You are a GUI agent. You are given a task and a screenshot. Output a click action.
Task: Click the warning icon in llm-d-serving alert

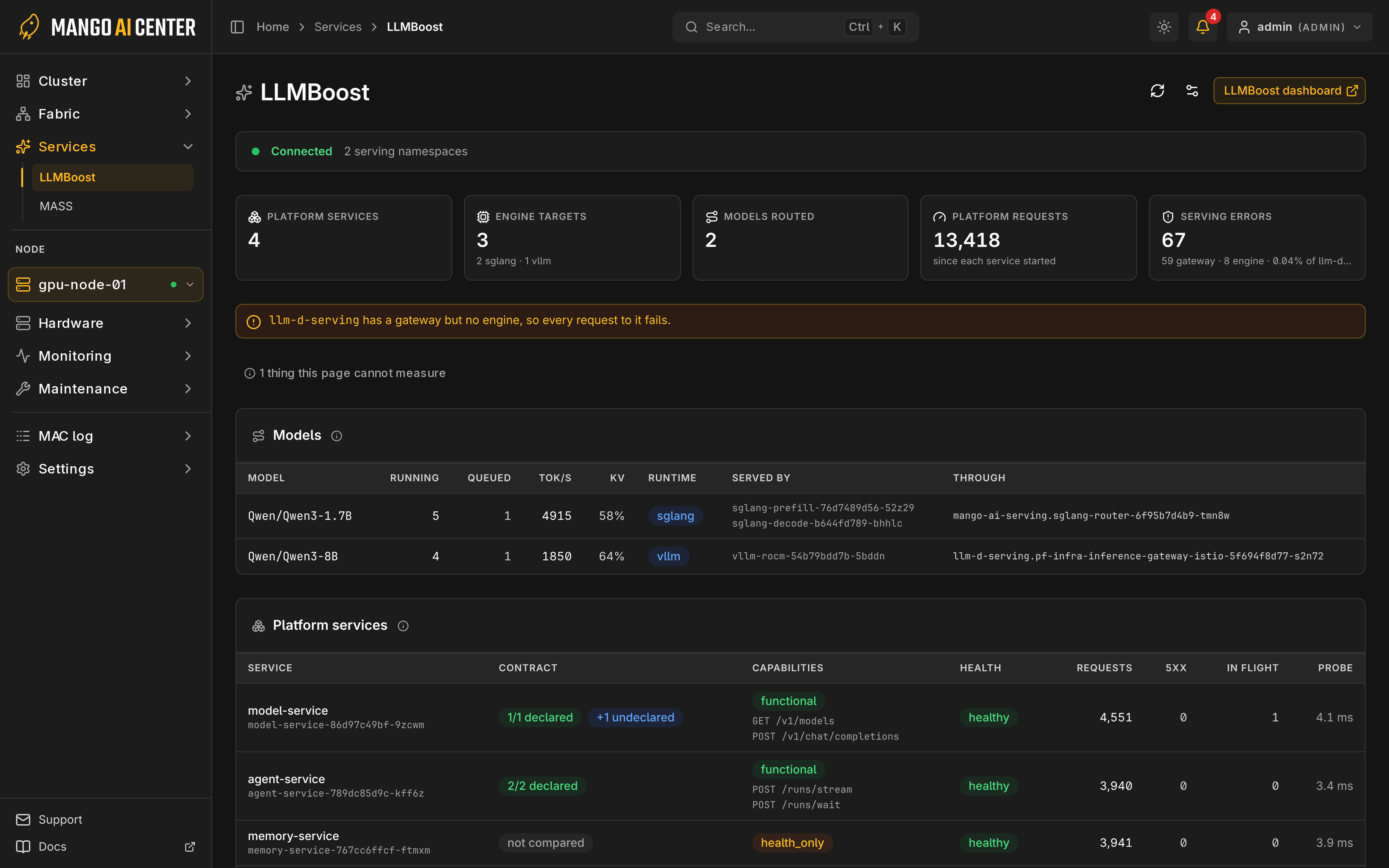[x=253, y=321]
